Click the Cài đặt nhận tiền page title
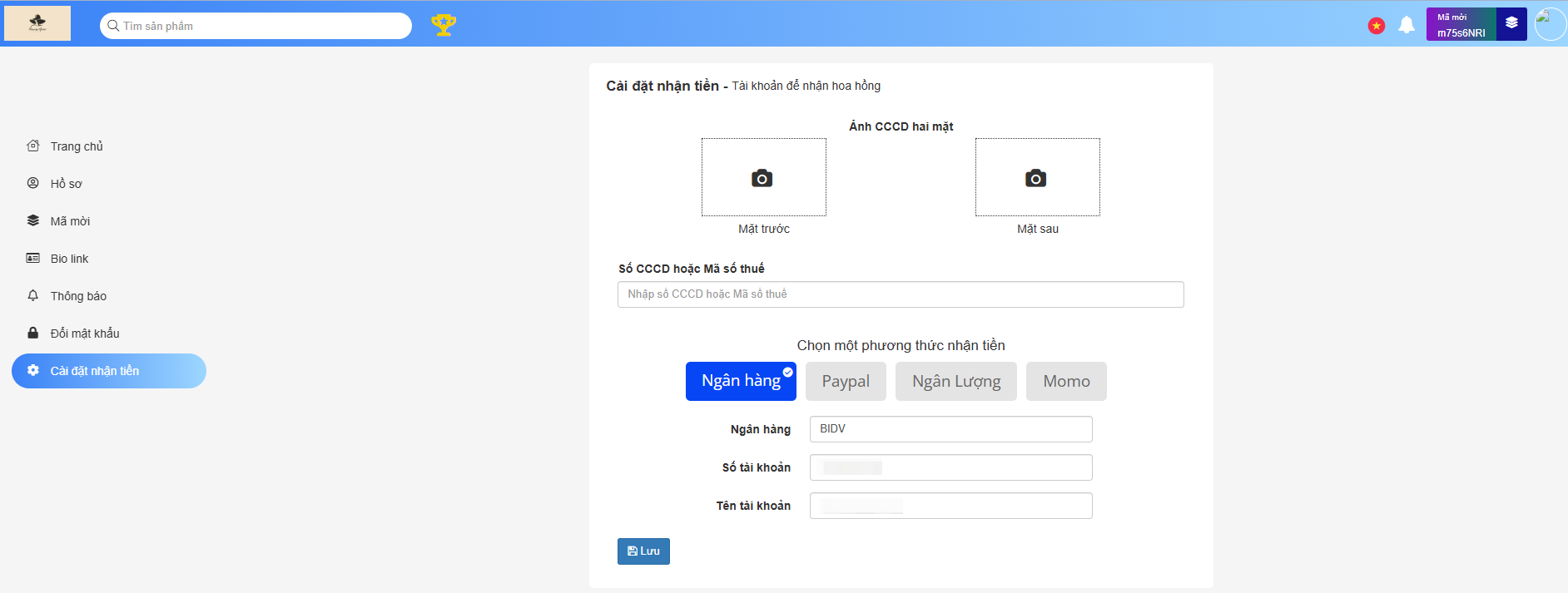Image resolution: width=1568 pixels, height=593 pixels. pos(662,86)
